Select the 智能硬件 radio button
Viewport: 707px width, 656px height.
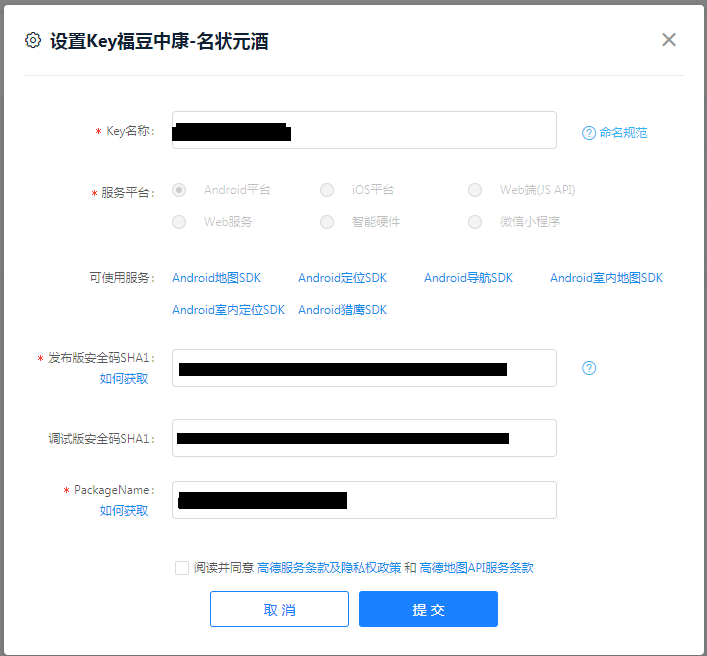(327, 222)
